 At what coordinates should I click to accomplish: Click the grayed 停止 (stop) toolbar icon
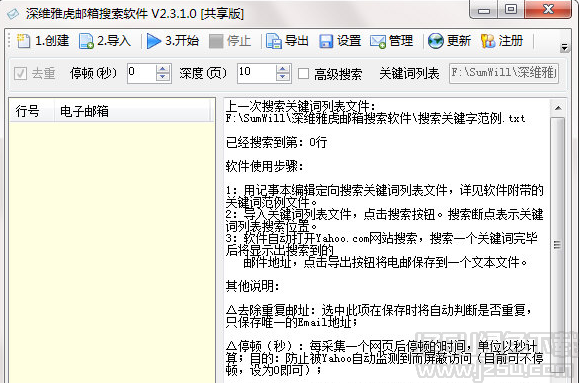tap(216, 41)
